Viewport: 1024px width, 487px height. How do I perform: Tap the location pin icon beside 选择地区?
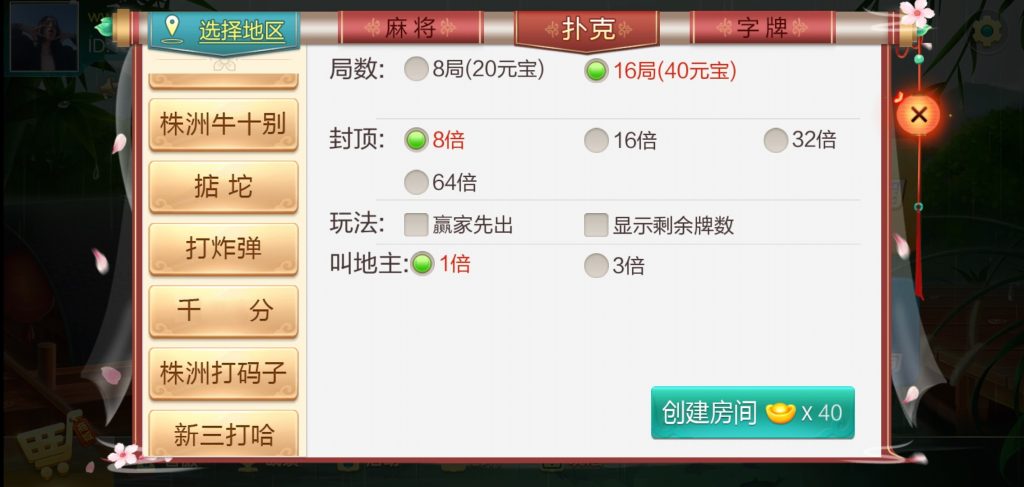coord(172,30)
